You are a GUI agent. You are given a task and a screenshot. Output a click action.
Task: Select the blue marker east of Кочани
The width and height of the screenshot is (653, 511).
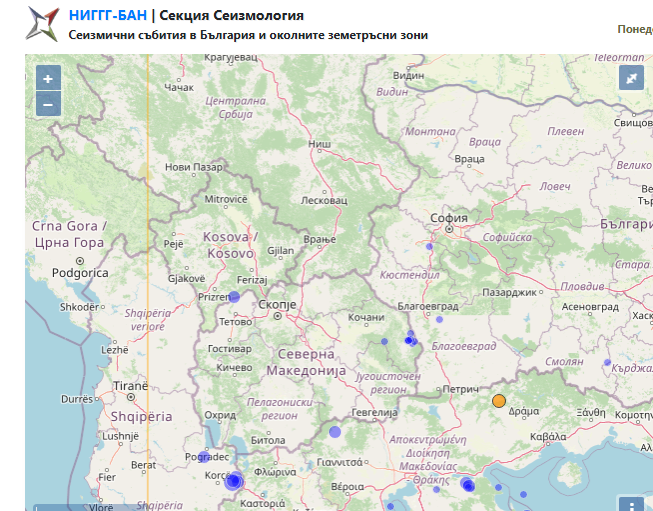[385, 341]
